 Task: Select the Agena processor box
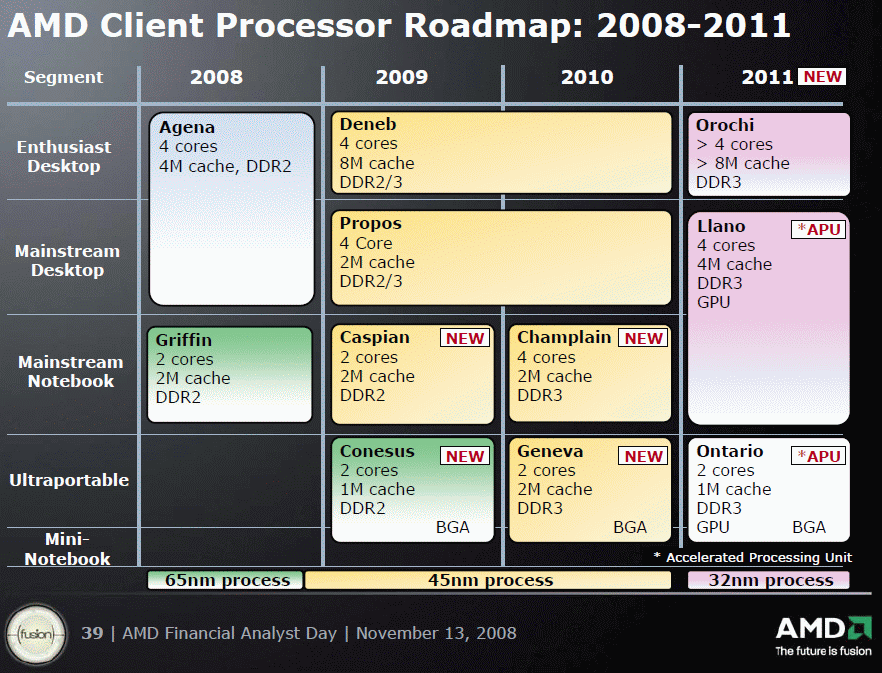coord(231,209)
